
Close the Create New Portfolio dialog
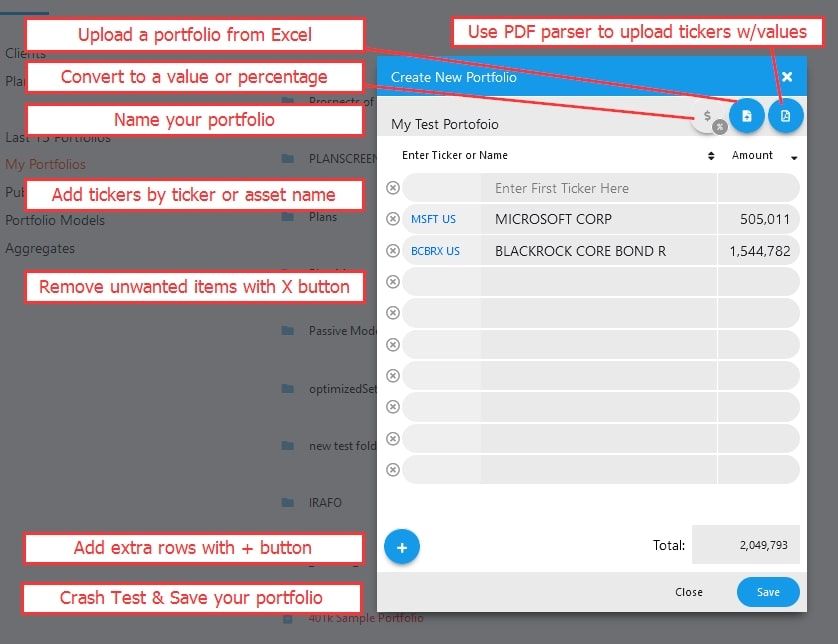tap(787, 77)
